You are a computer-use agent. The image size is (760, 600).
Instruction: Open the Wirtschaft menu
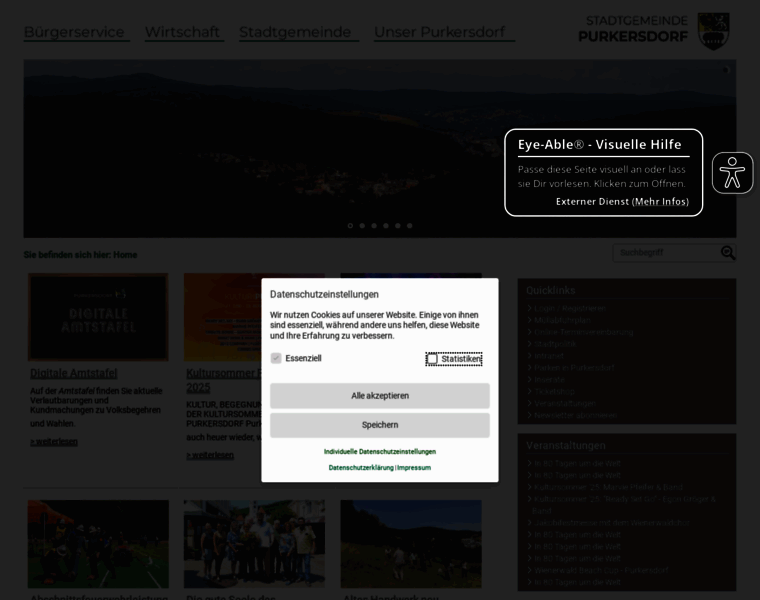[x=182, y=32]
